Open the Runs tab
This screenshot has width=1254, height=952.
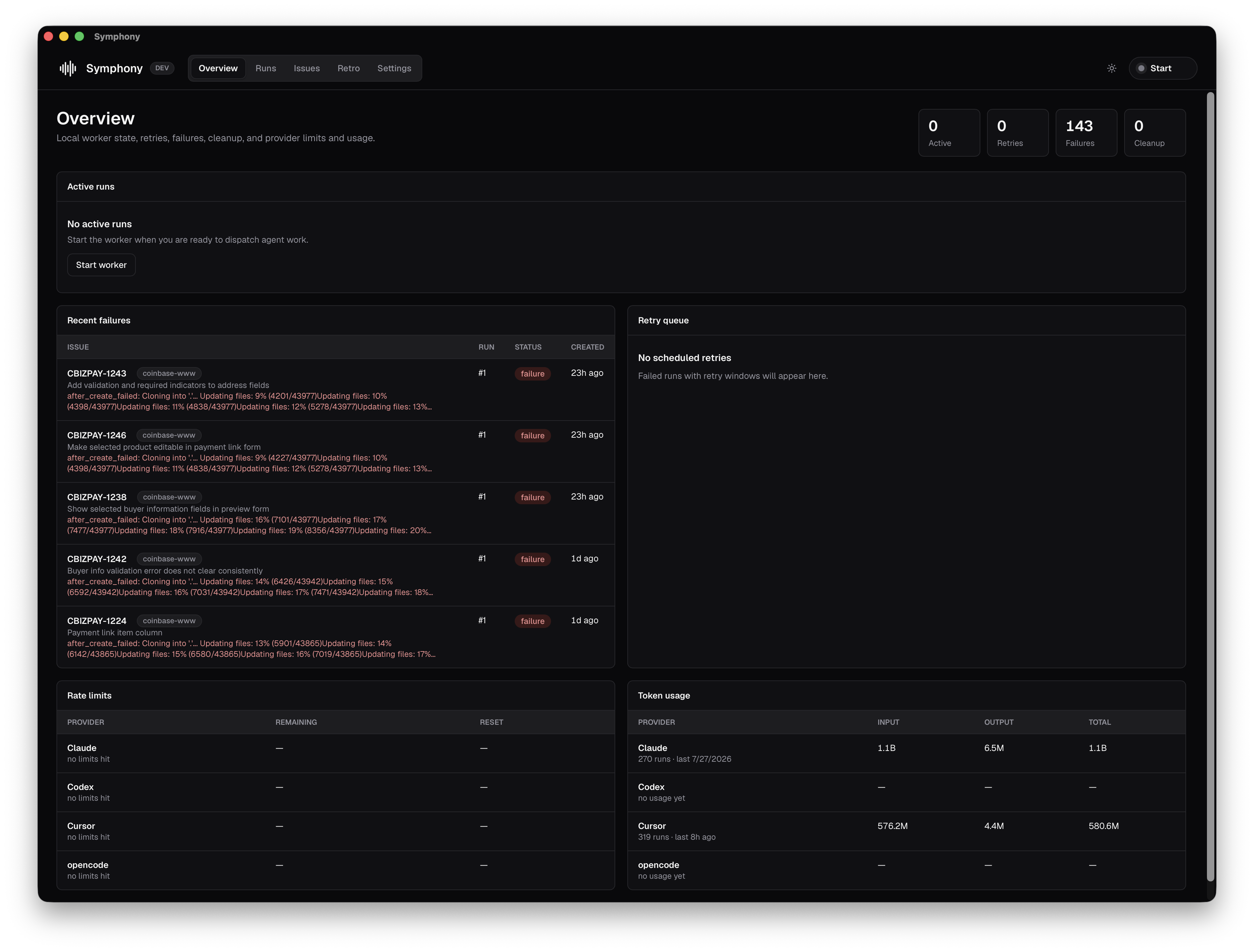click(x=266, y=68)
